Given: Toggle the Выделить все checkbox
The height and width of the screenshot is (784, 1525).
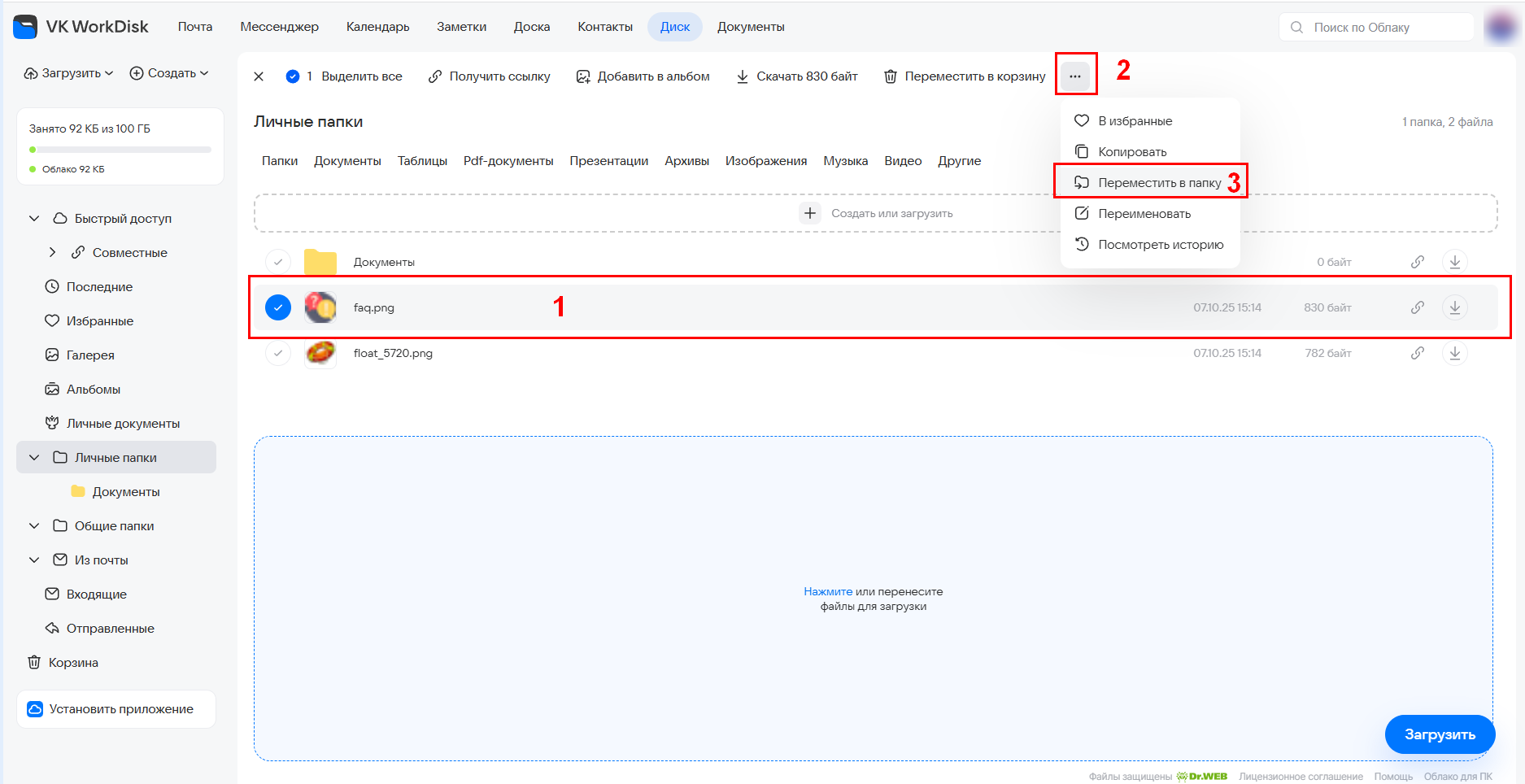Looking at the screenshot, I should [x=293, y=76].
